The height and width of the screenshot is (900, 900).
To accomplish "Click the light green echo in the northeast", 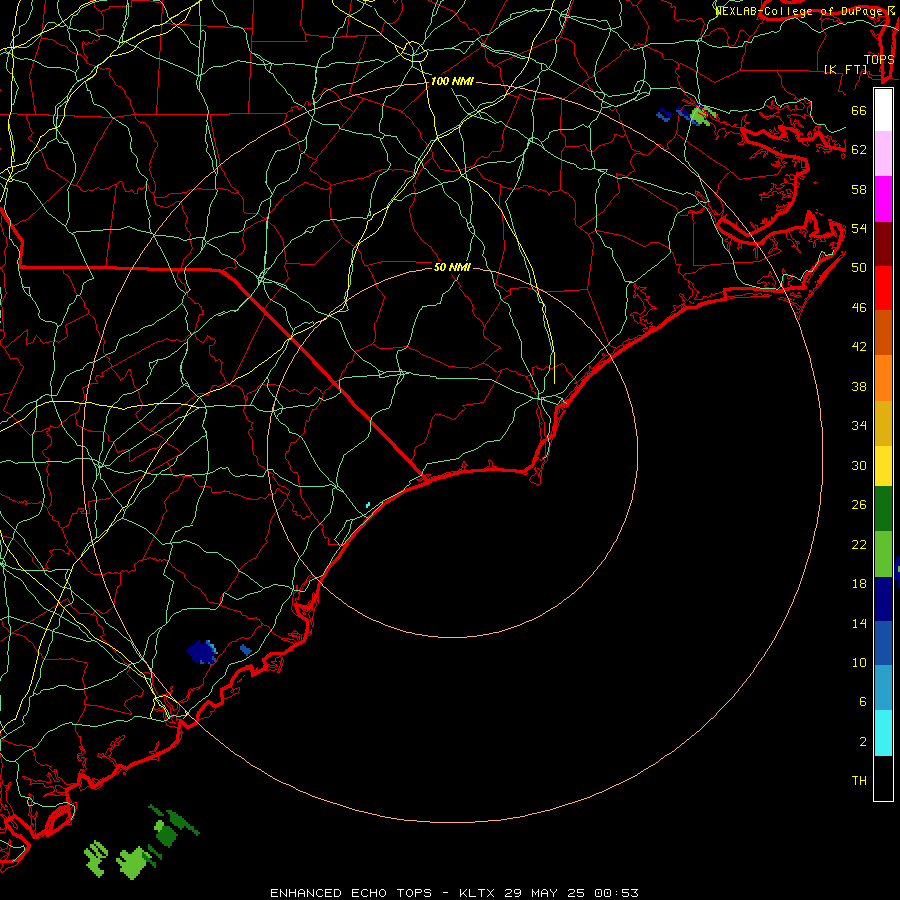I will tap(700, 115).
